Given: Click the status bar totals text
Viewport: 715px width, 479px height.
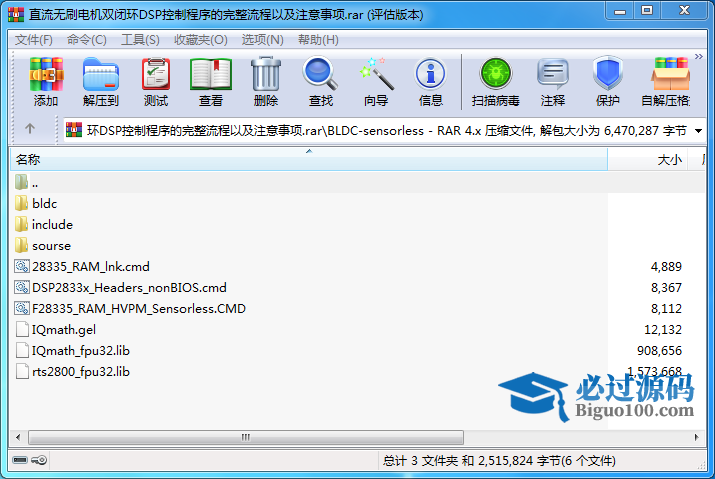Looking at the screenshot, I should (499, 461).
